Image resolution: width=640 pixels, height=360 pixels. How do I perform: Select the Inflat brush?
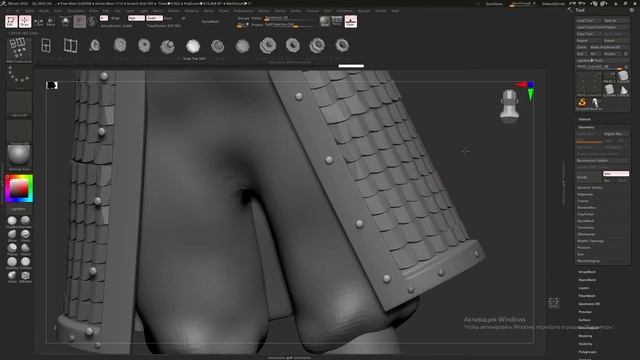[12, 276]
